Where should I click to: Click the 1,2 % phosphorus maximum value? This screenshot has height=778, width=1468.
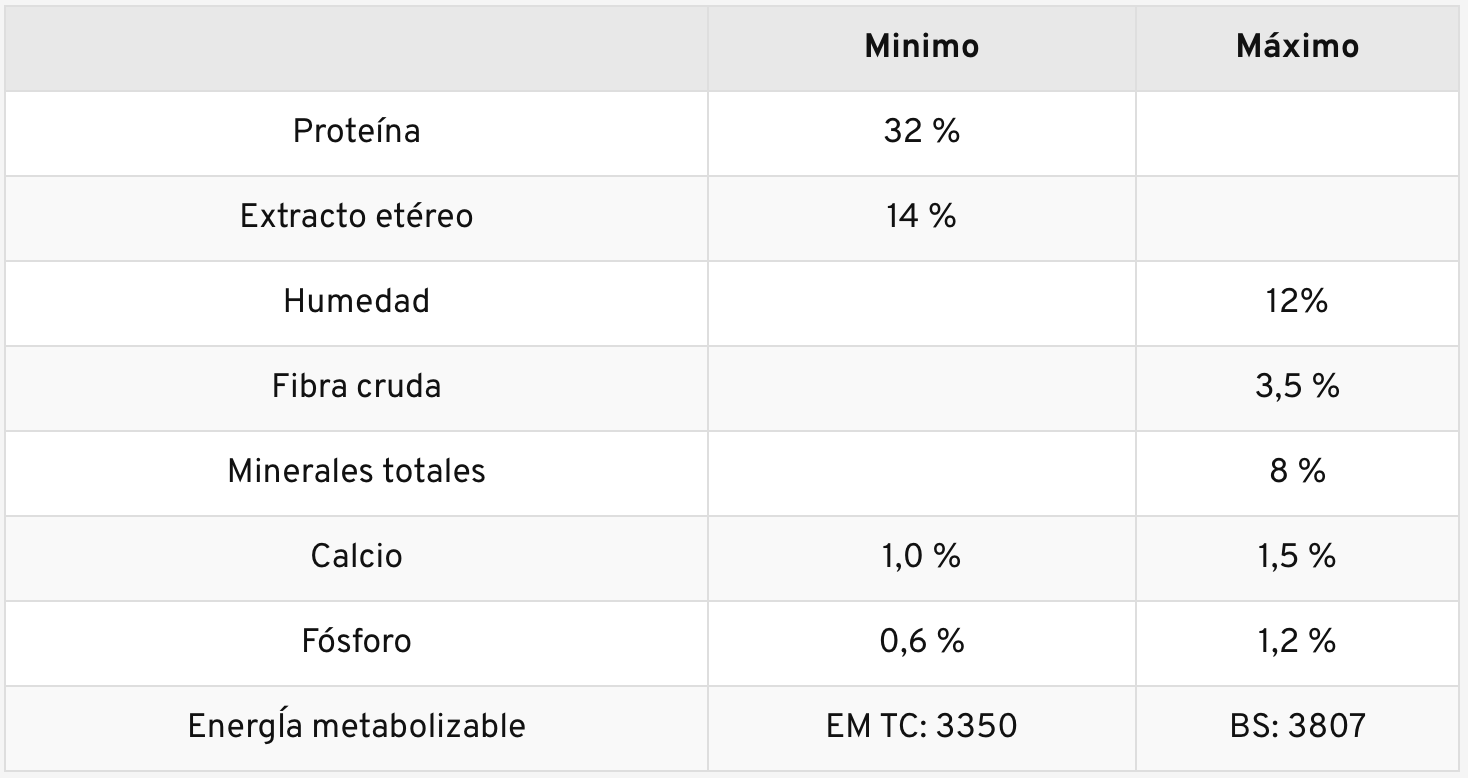[x=1297, y=641]
